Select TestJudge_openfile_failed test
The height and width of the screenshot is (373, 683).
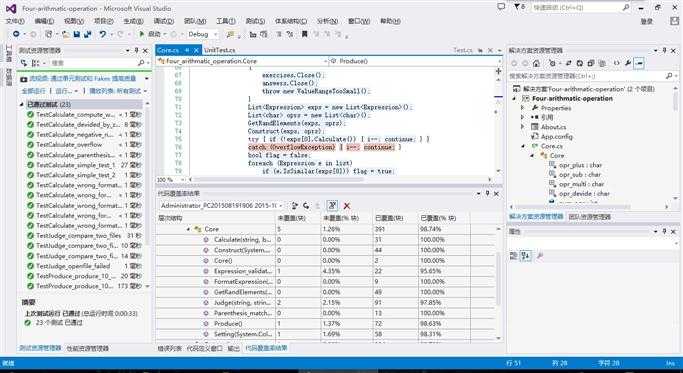(x=84, y=266)
